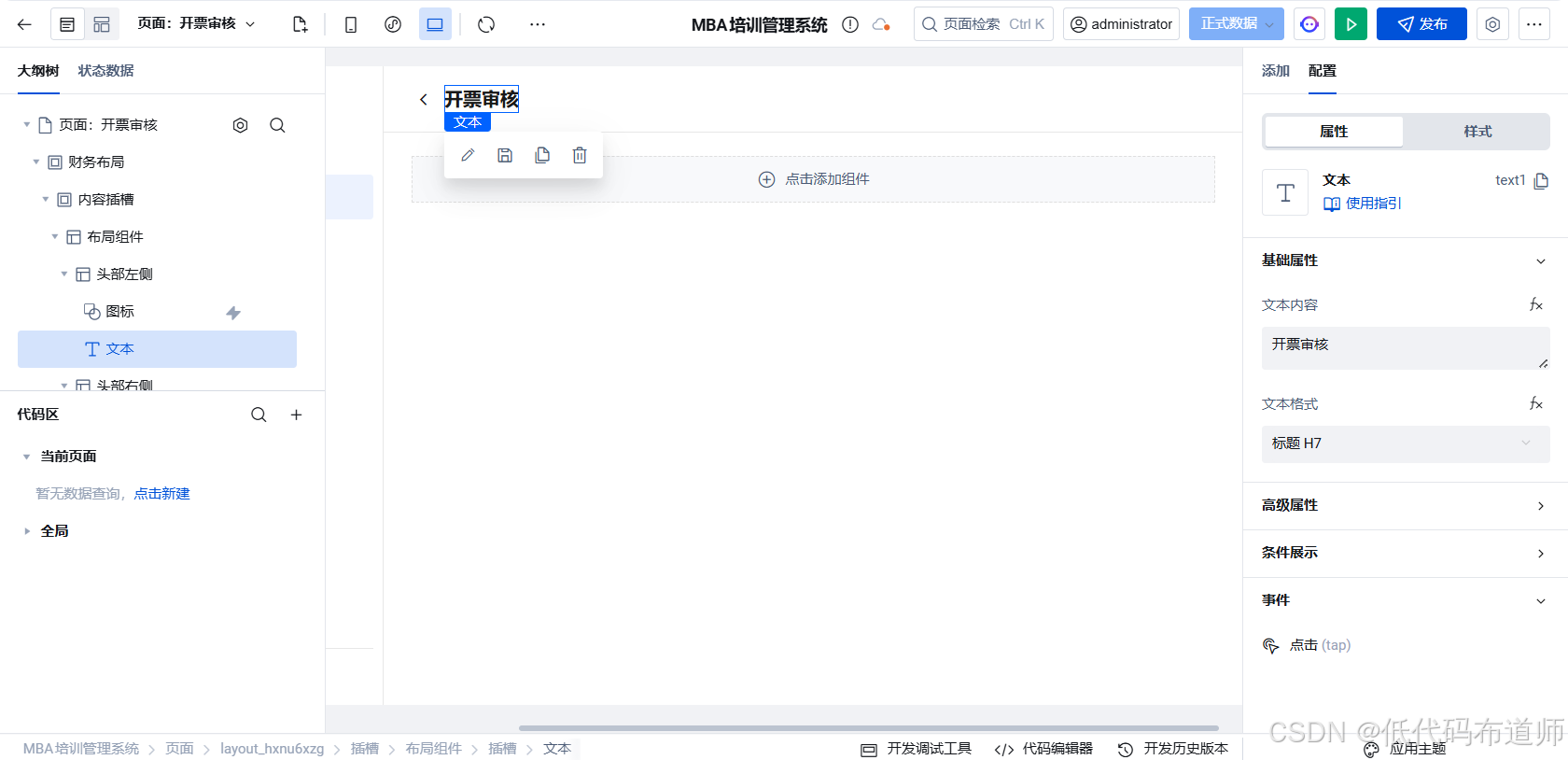Click the search icon in outline tree
Viewport: 1568px width, 760px height.
click(277, 125)
